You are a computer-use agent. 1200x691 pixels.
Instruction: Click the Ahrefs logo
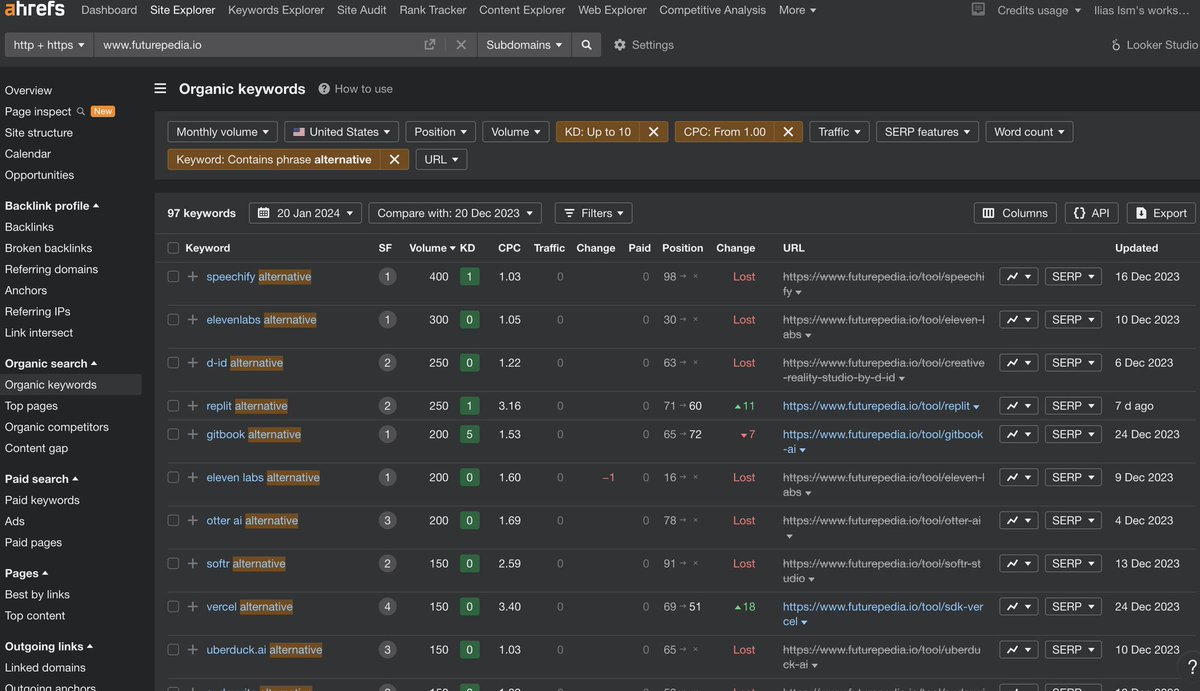tap(33, 10)
